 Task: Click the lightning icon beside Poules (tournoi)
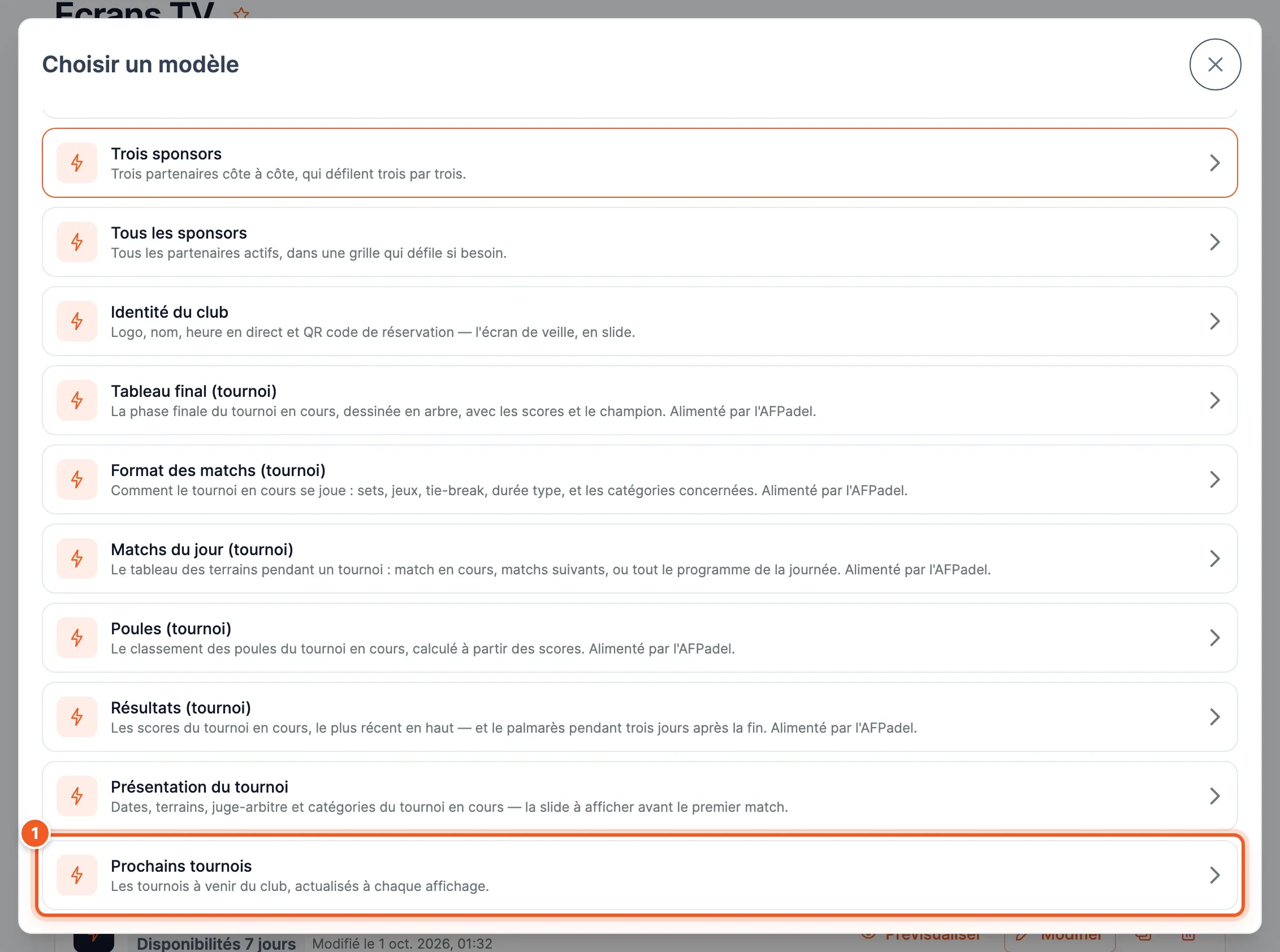[x=77, y=638]
